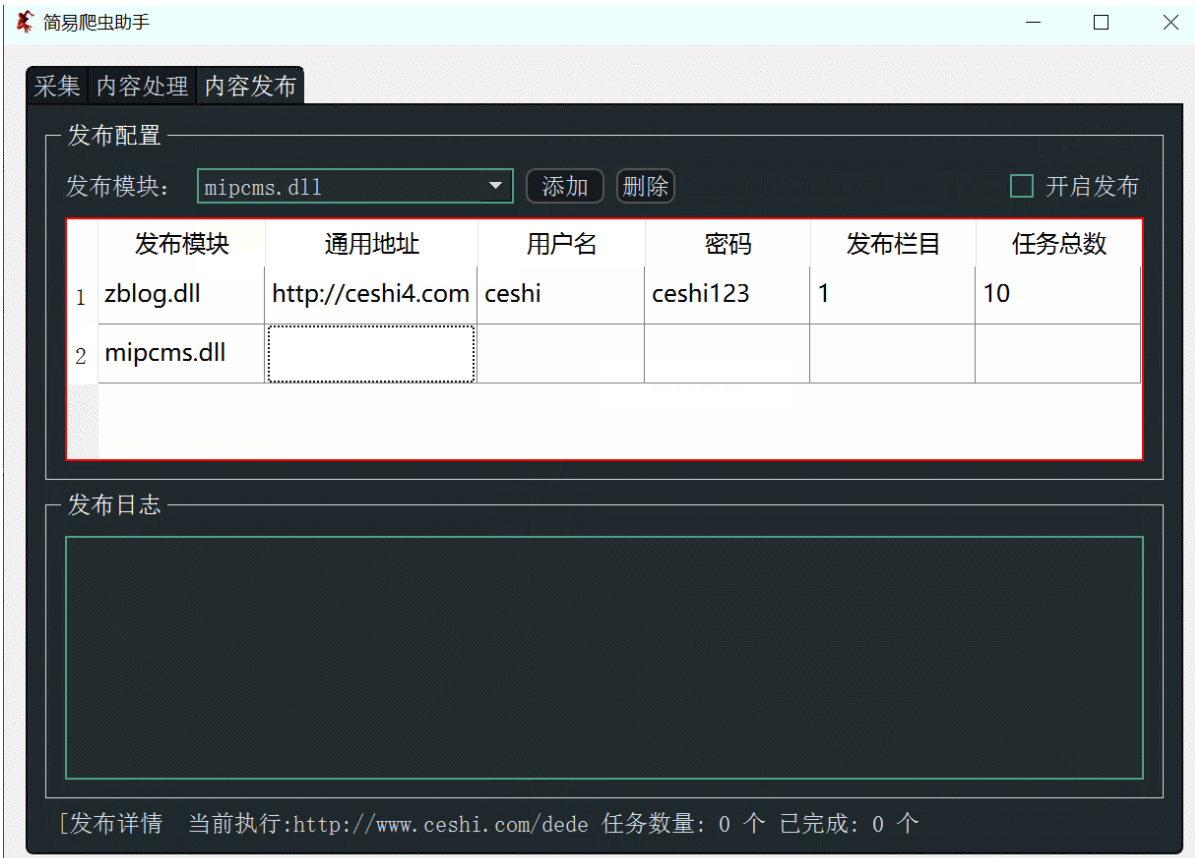Click the 发布模块 column header

[181, 244]
